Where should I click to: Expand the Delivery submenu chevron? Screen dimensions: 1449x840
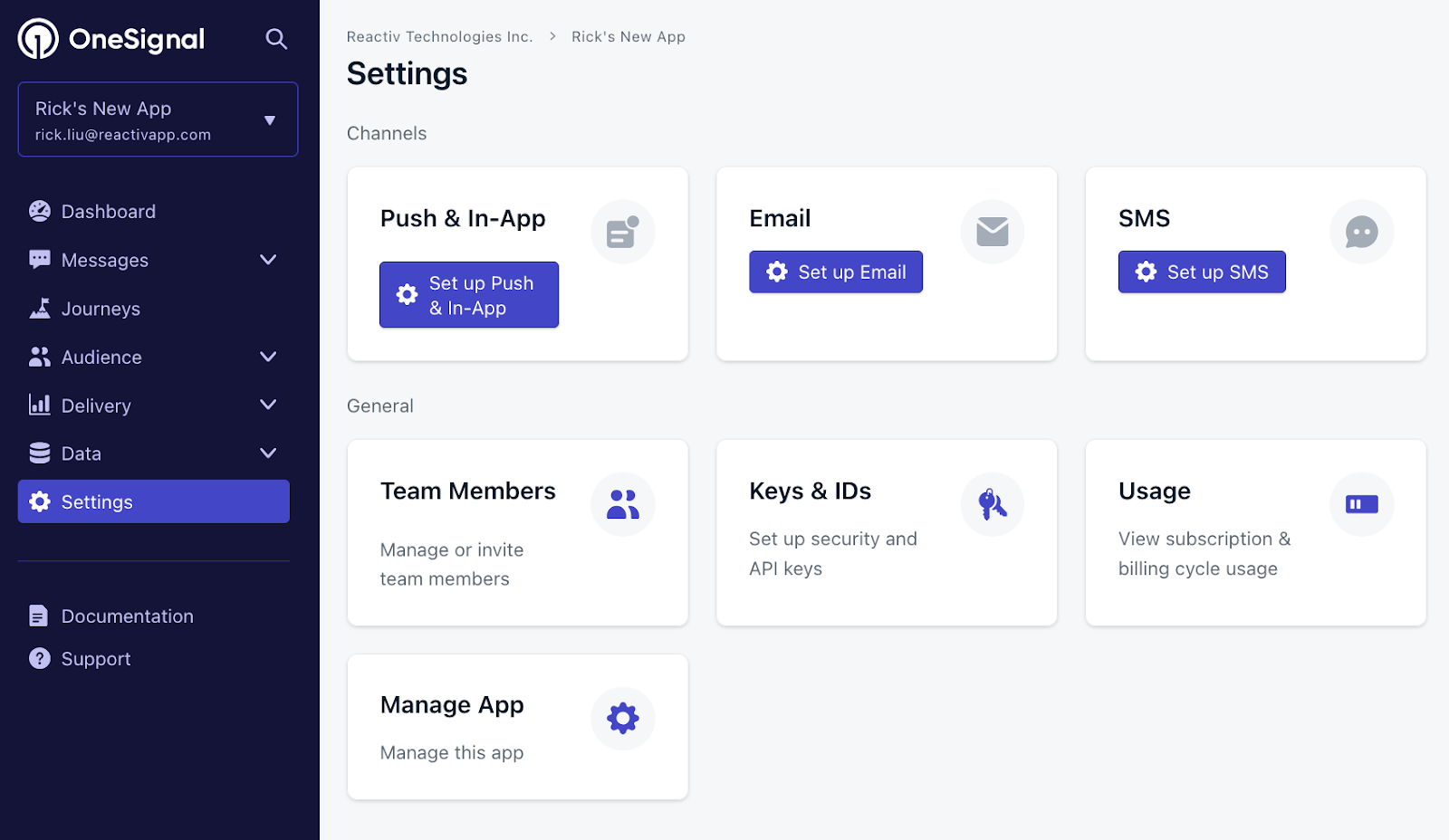click(268, 405)
